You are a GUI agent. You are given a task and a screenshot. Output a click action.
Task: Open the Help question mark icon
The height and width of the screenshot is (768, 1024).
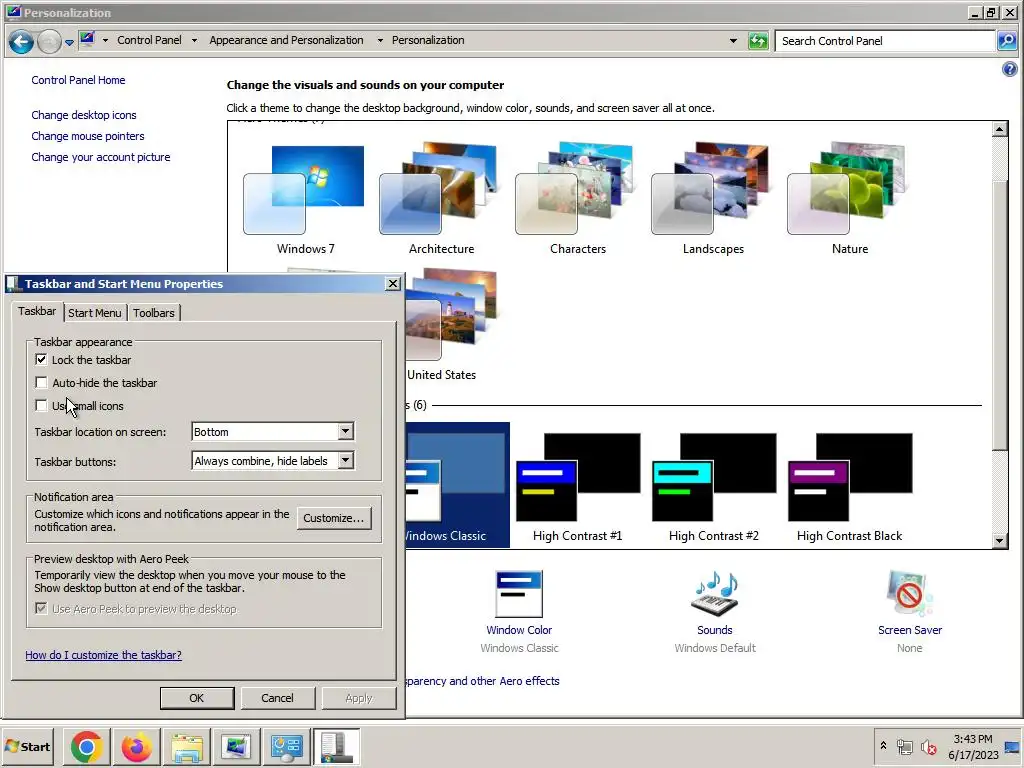[x=1010, y=69]
